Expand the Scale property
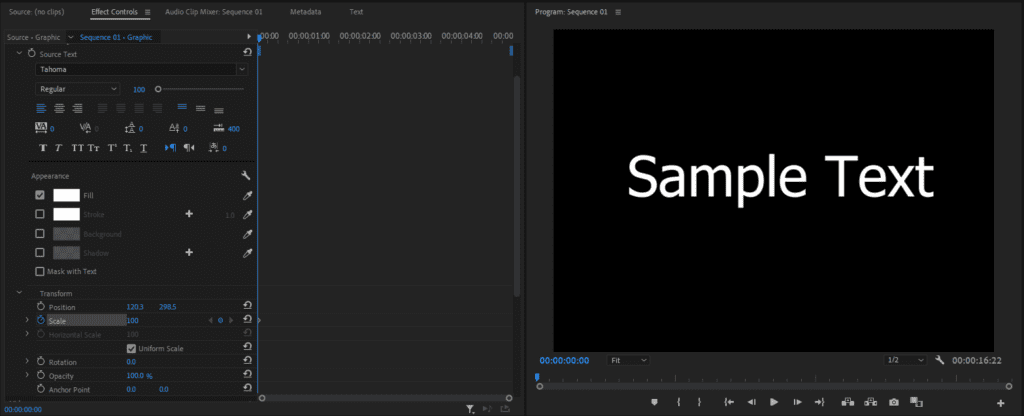 pyautogui.click(x=27, y=320)
